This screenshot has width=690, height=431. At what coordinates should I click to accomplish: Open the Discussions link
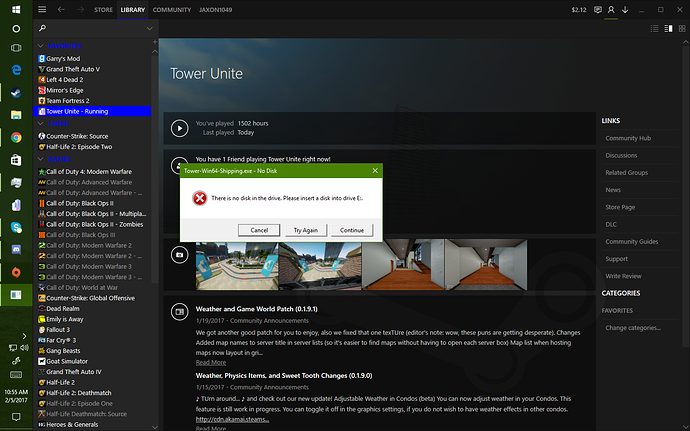[x=621, y=155]
